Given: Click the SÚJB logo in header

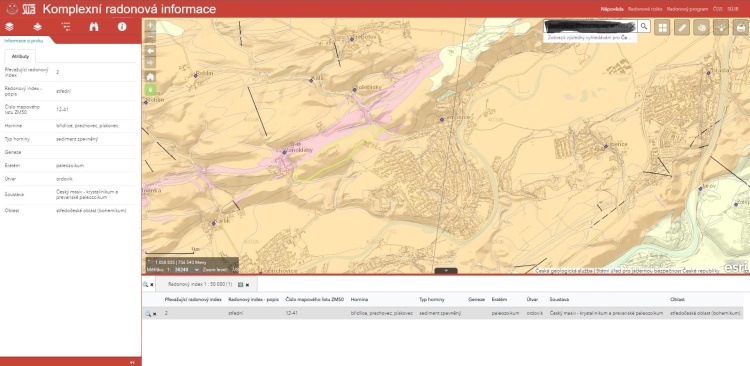Looking at the screenshot, I should pos(29,9).
